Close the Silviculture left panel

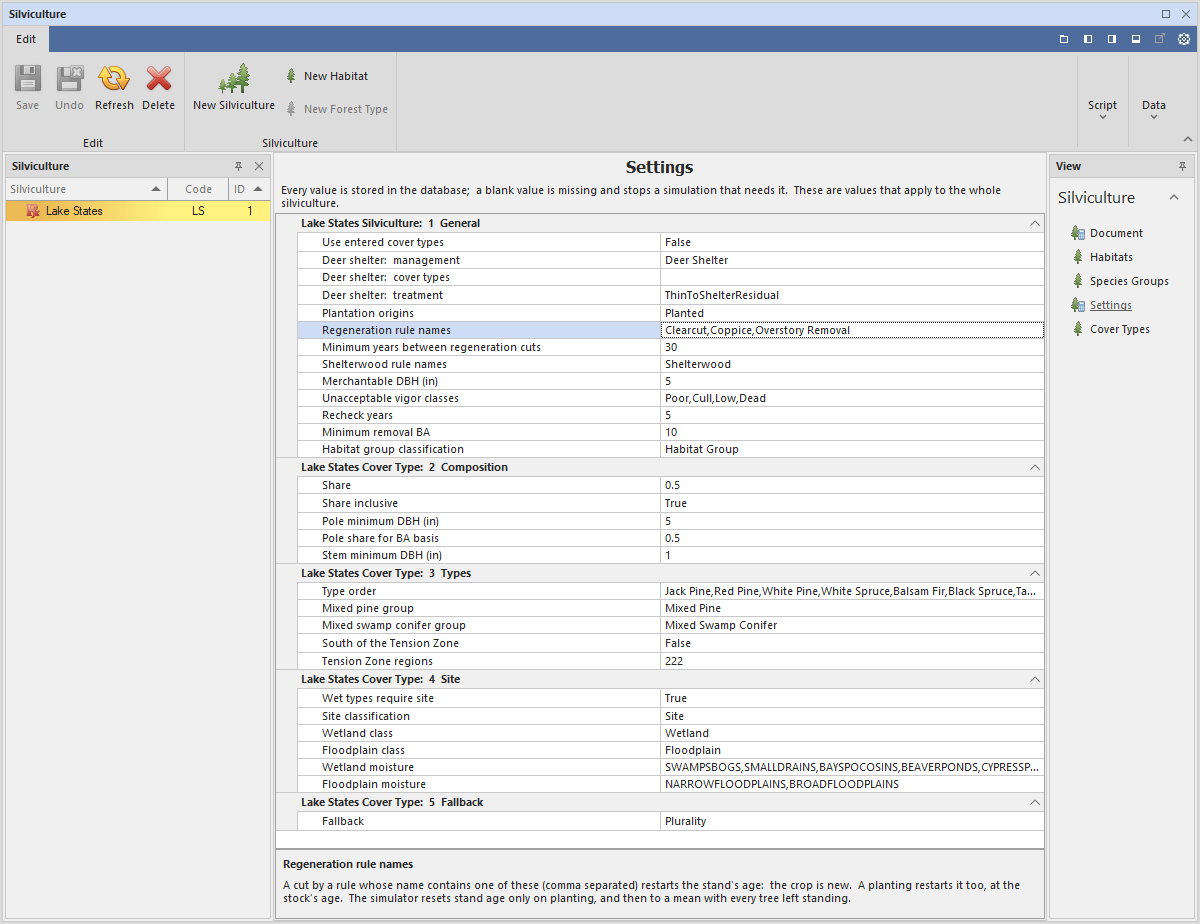tap(259, 166)
